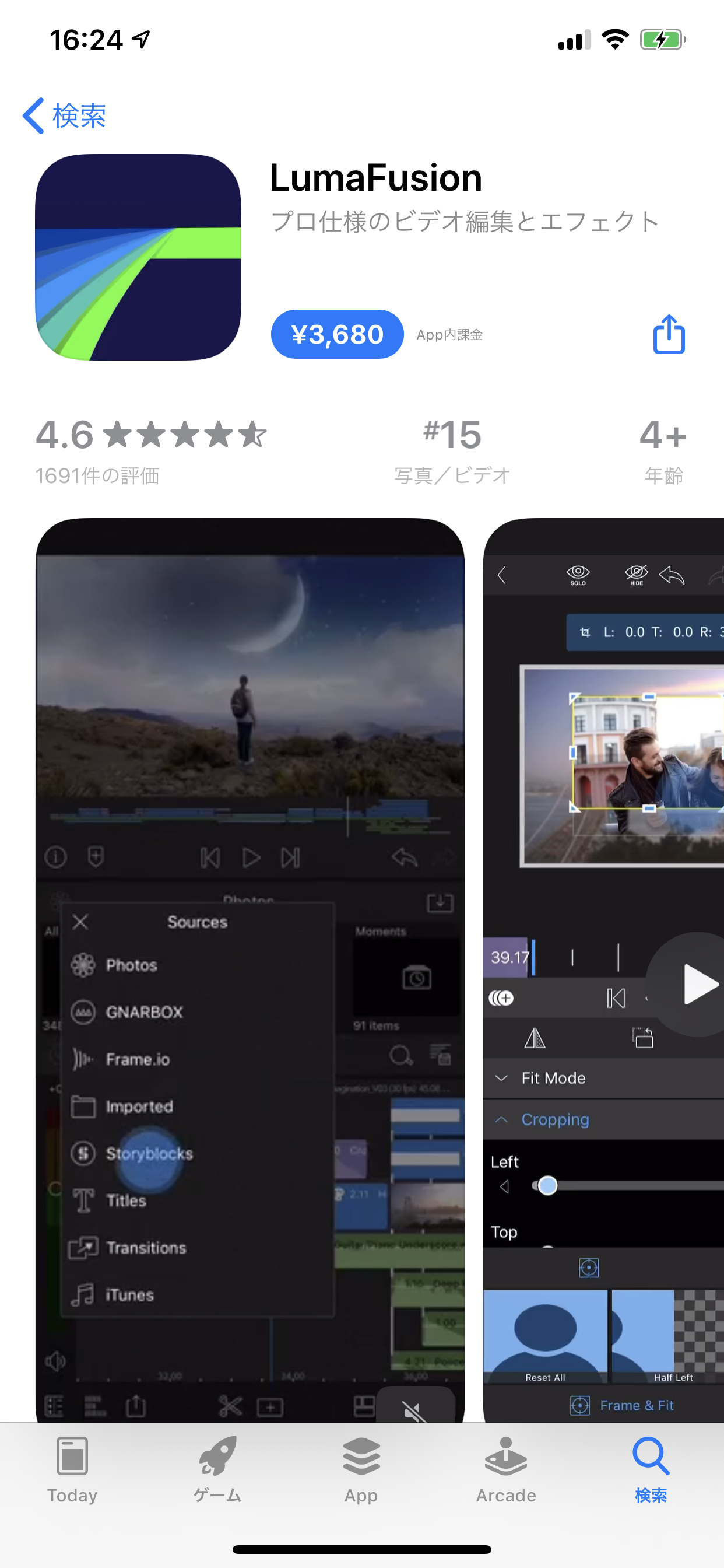Viewport: 724px width, 1568px height.
Task: Click the add keyframe icon
Action: [x=501, y=998]
